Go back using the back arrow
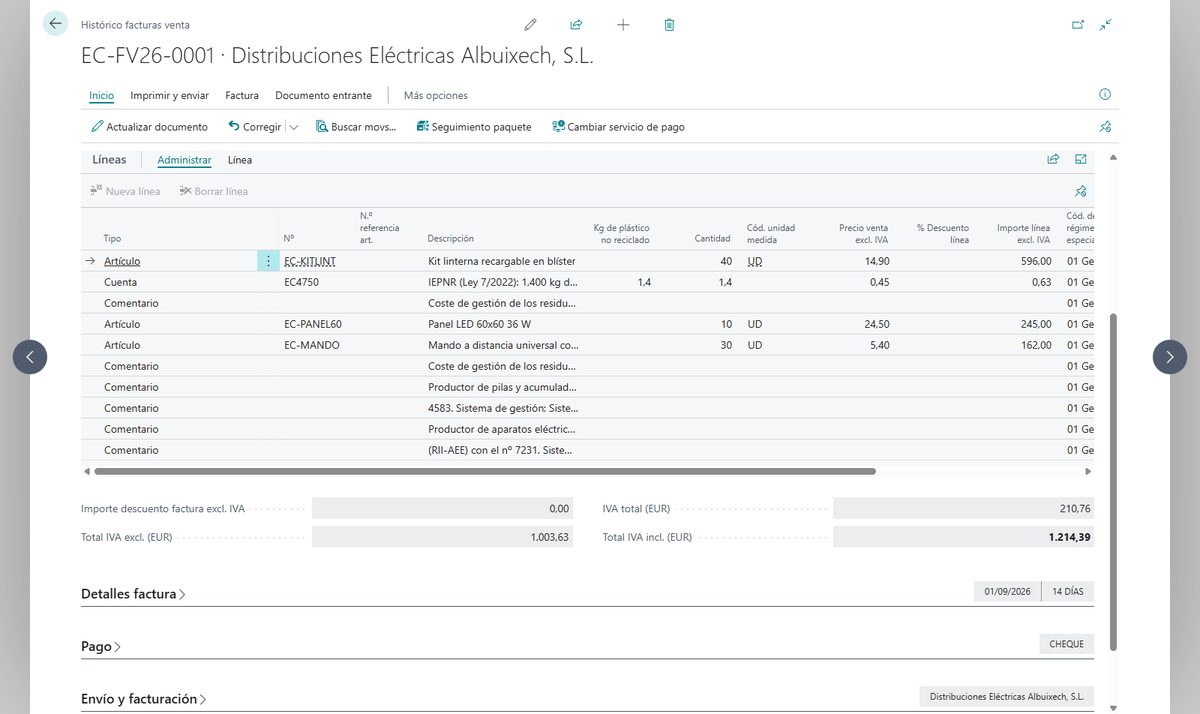This screenshot has height=714, width=1200. (x=55, y=24)
